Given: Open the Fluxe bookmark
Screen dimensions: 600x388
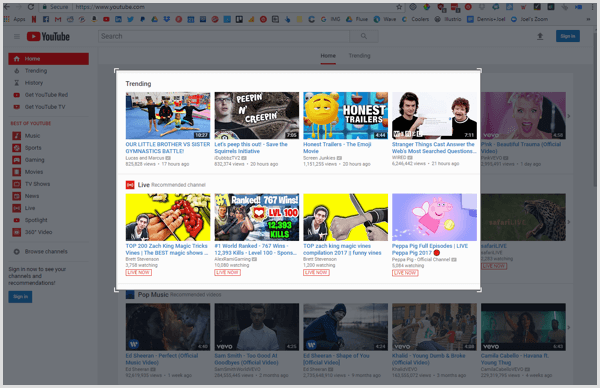Looking at the screenshot, I should (x=357, y=19).
